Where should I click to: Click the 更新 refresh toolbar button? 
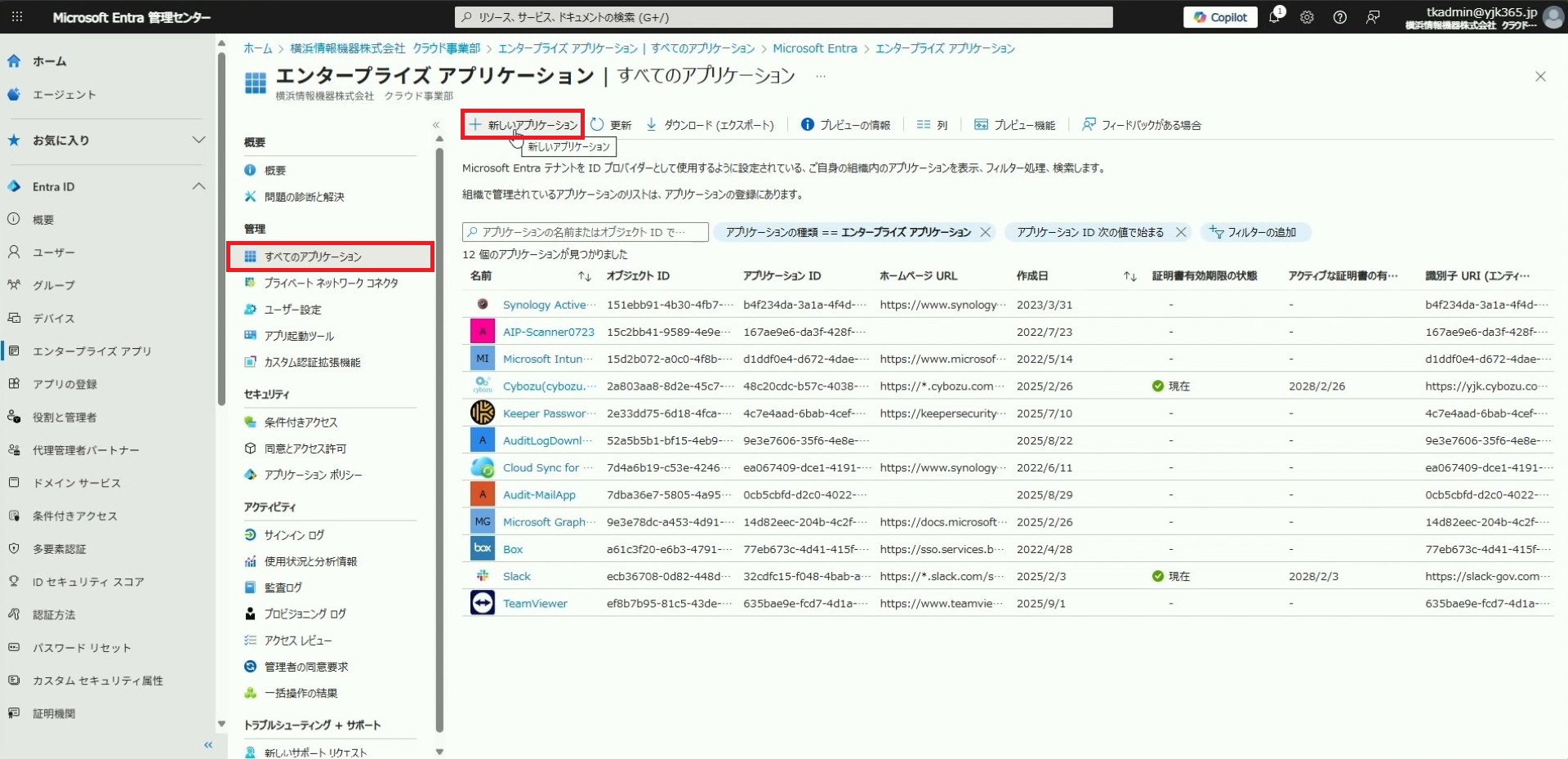click(x=611, y=125)
